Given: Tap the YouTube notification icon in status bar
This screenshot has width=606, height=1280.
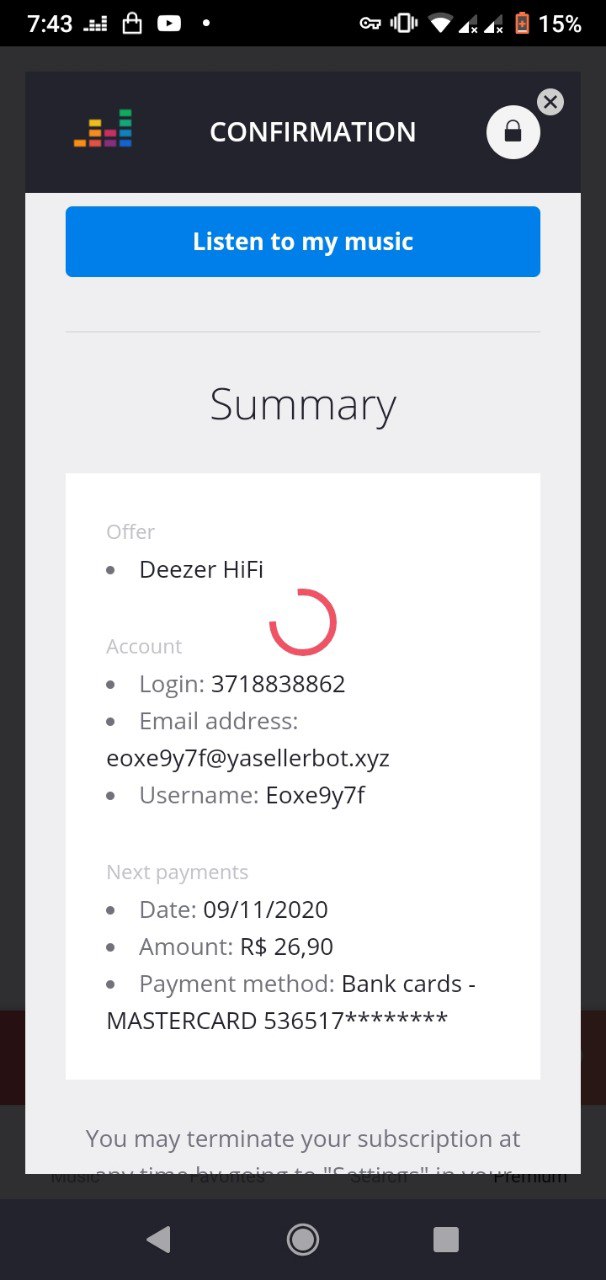Looking at the screenshot, I should coord(169,23).
